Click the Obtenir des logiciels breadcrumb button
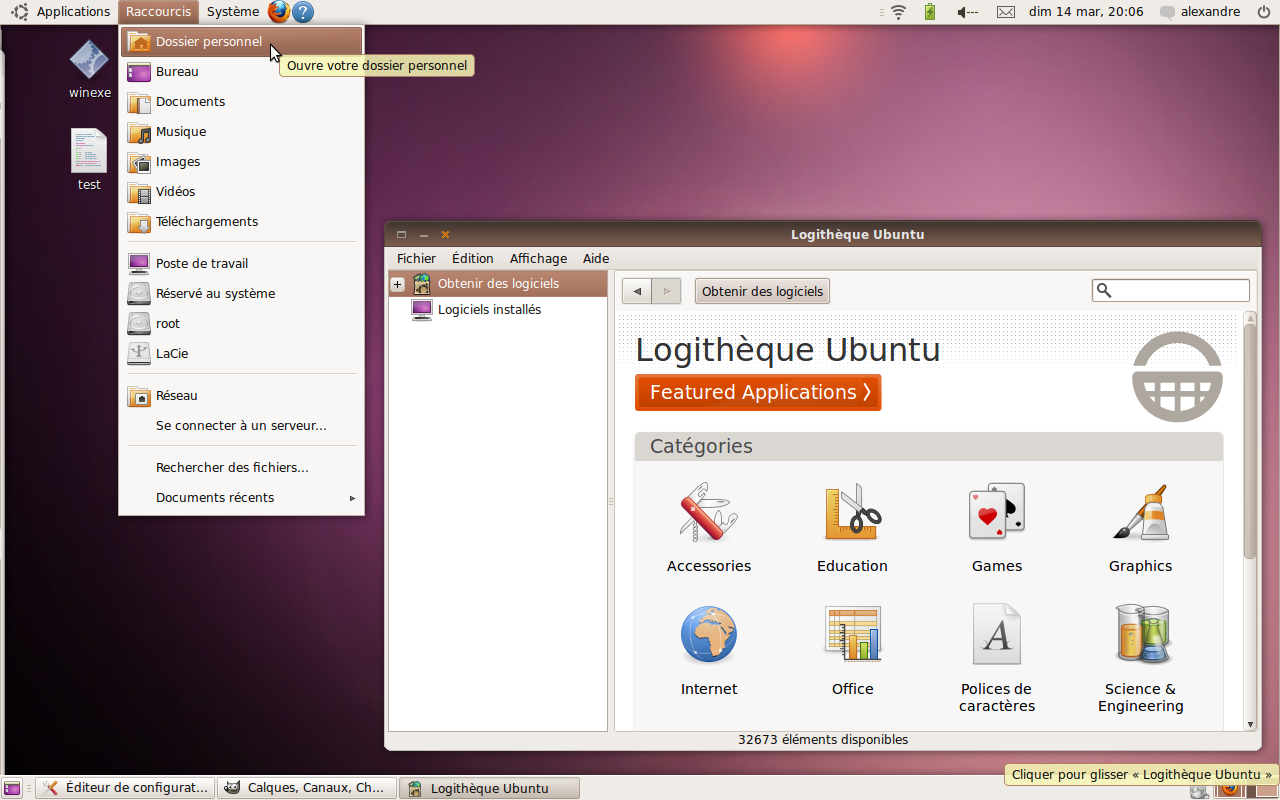Image resolution: width=1280 pixels, height=800 pixels. pos(762,291)
